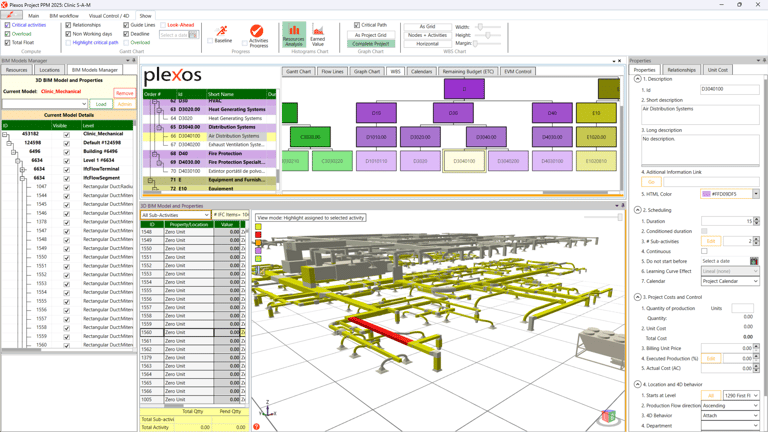Switch to the Resources tab
Viewport: 768px width, 432px height.
pyautogui.click(x=16, y=70)
